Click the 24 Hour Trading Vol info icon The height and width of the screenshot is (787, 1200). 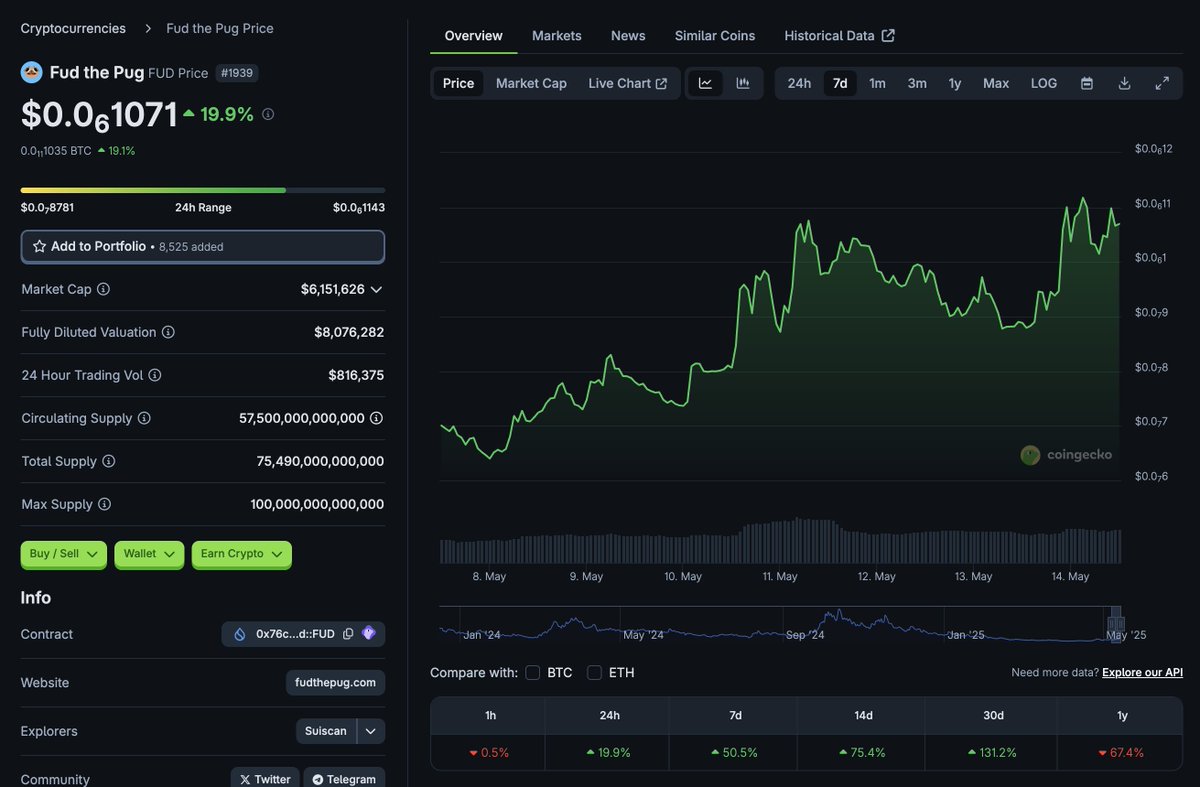point(155,375)
